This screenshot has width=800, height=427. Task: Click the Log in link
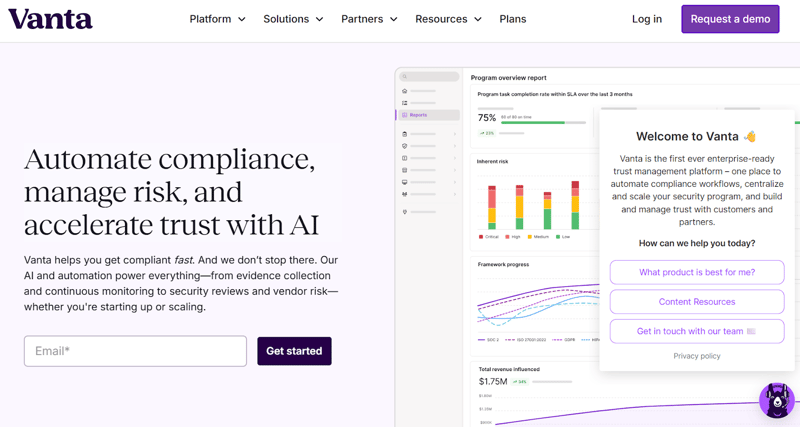pos(647,19)
